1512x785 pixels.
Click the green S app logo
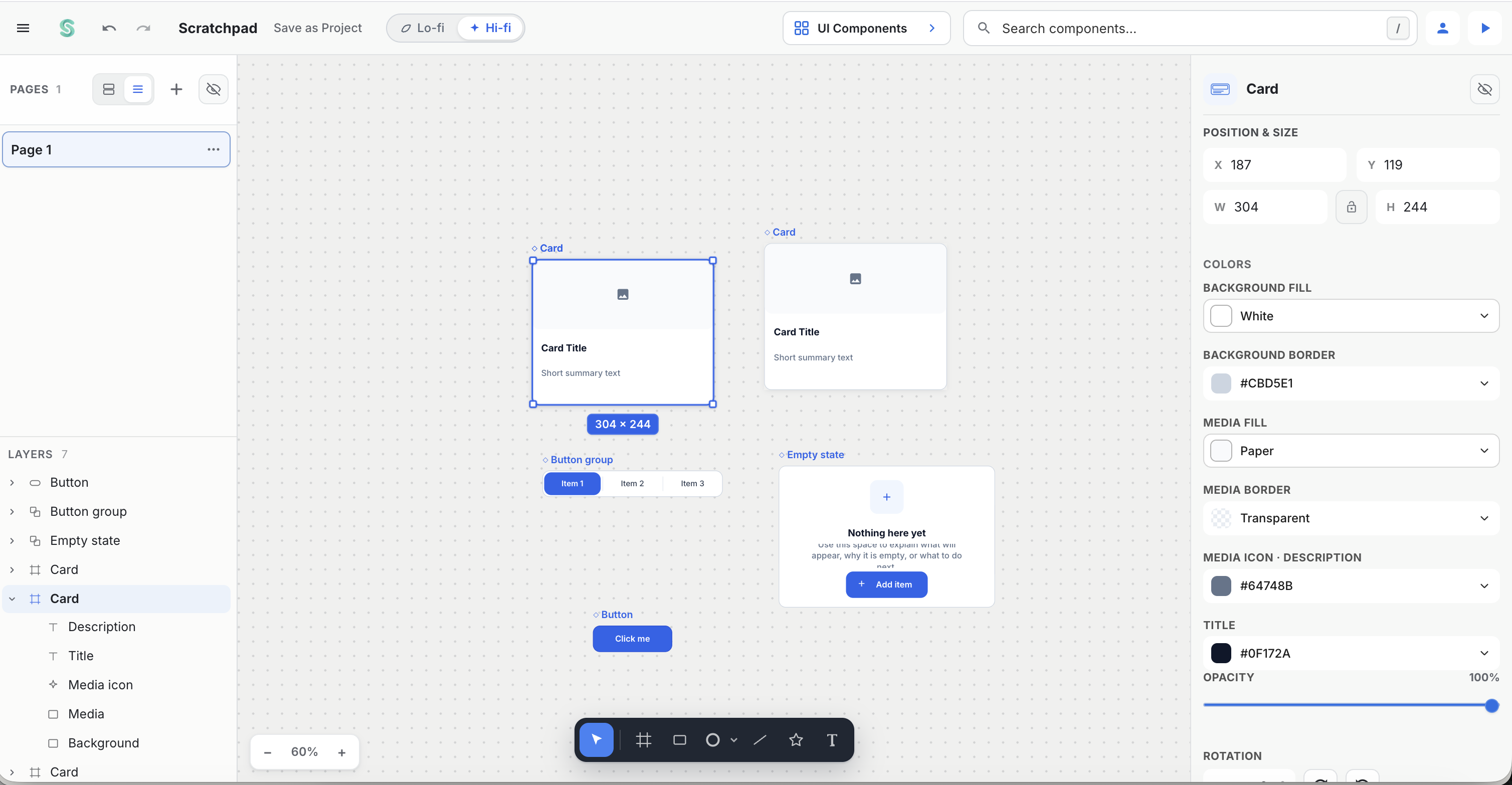point(67,28)
